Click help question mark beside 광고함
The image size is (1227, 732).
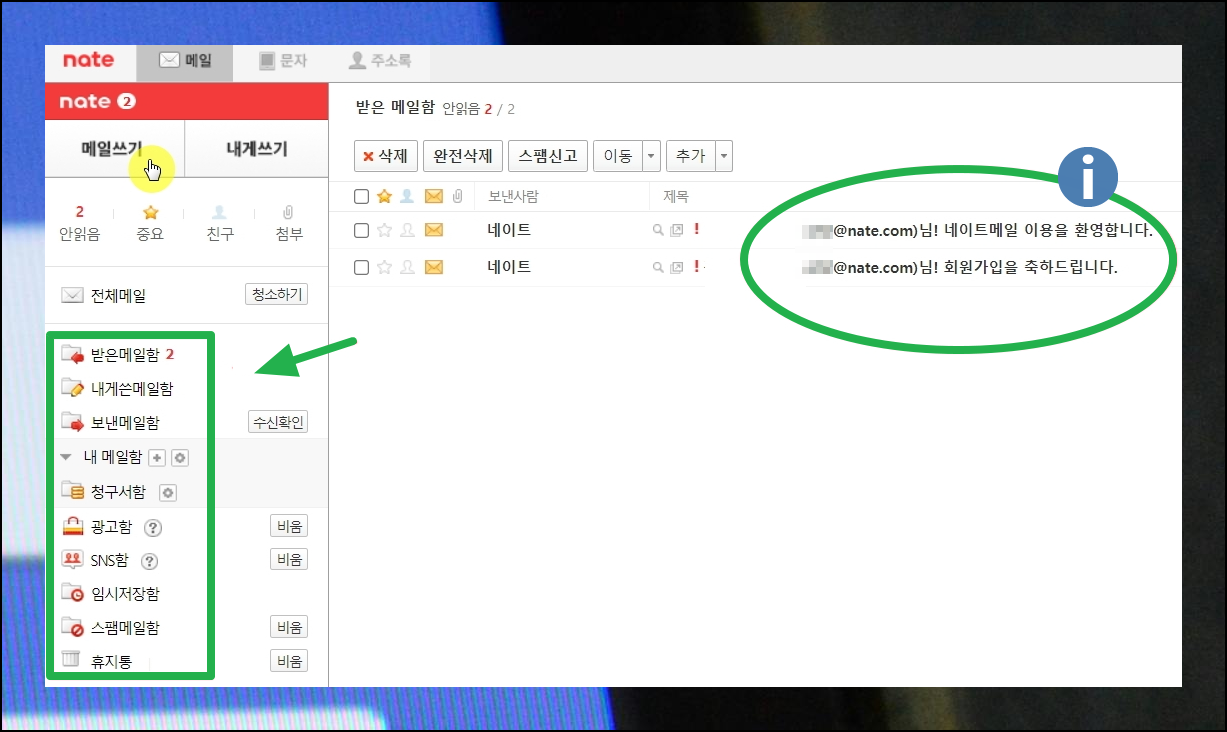[x=152, y=527]
